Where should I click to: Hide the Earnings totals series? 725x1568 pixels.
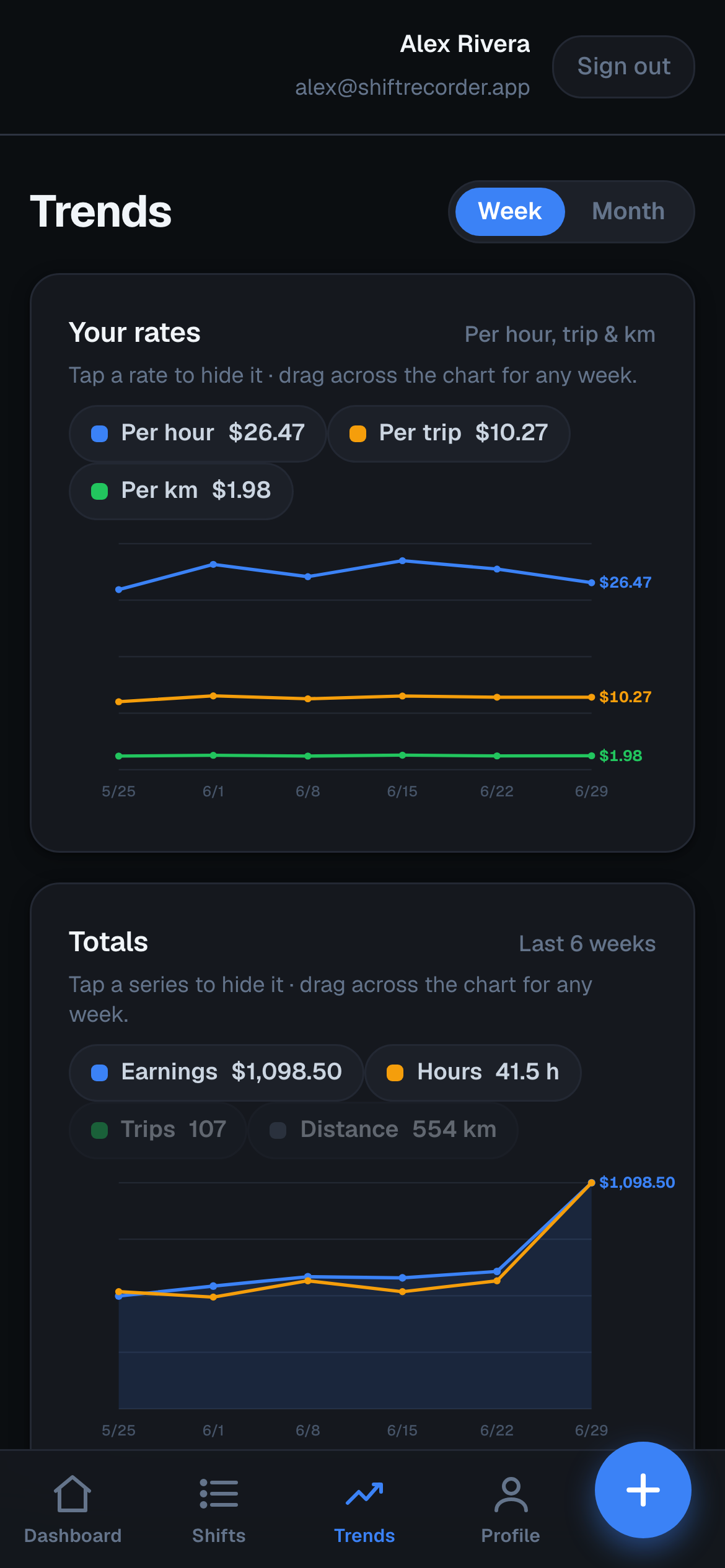pos(216,1072)
